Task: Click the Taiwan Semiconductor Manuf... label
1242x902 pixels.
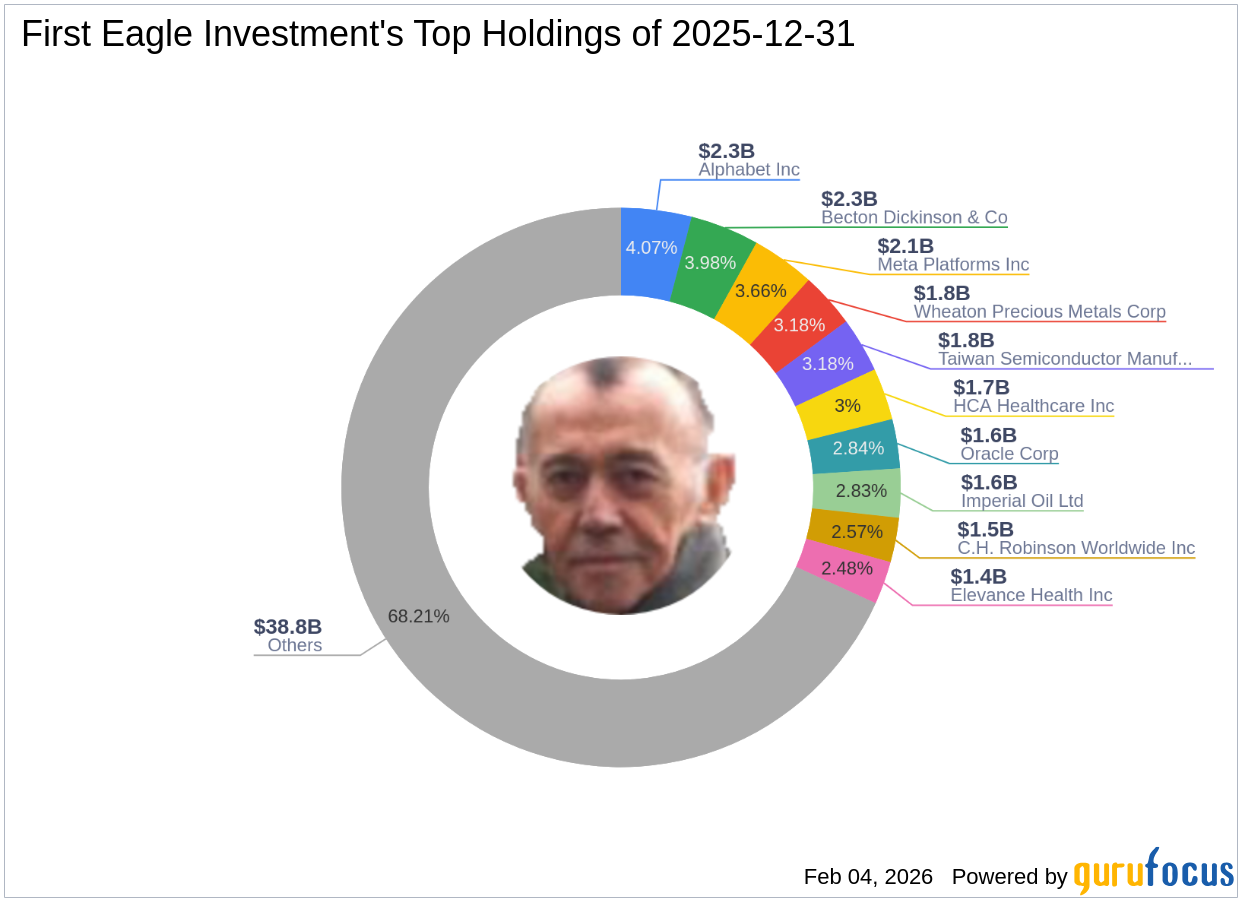Action: 1065,359
